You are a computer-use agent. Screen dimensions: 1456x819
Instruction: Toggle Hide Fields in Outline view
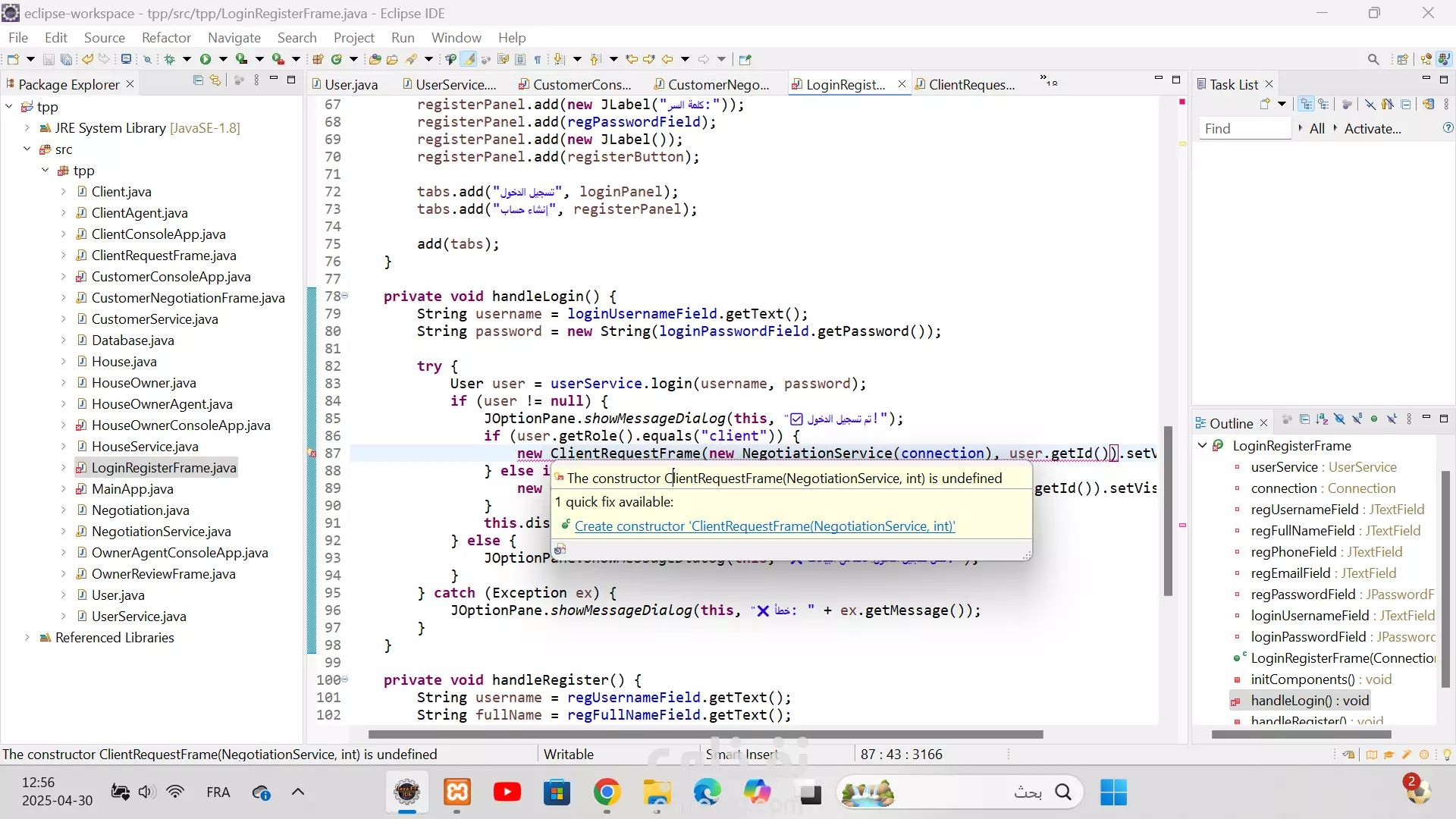click(x=1339, y=419)
